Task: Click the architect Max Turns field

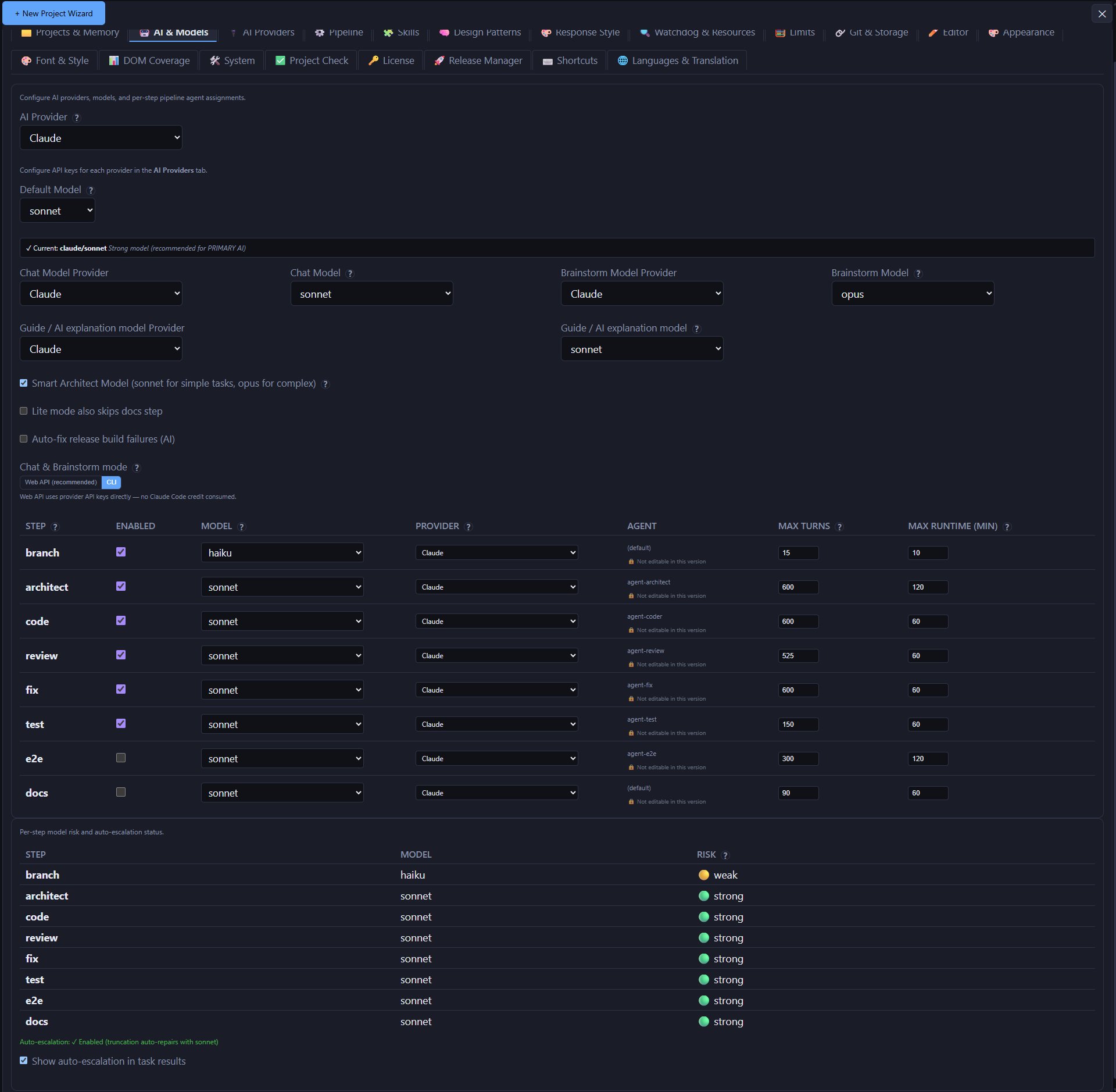Action: [x=798, y=587]
